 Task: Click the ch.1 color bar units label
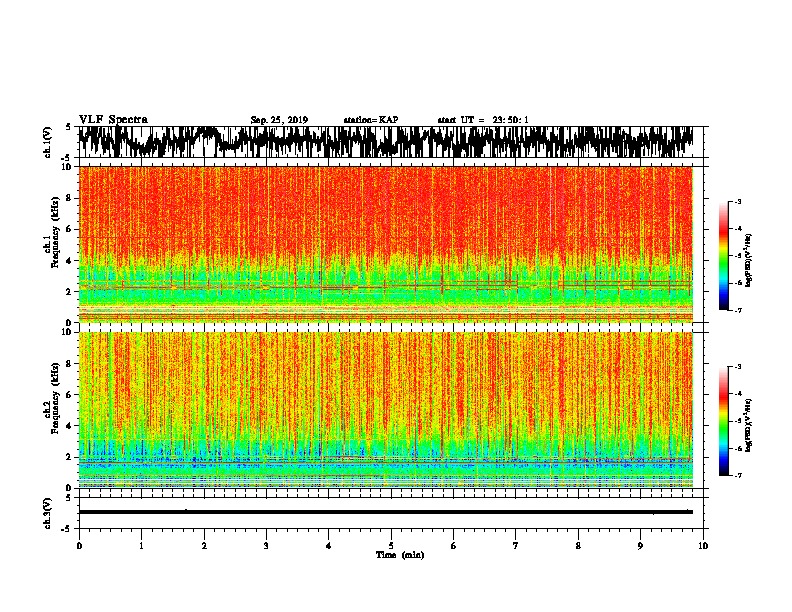748,261
